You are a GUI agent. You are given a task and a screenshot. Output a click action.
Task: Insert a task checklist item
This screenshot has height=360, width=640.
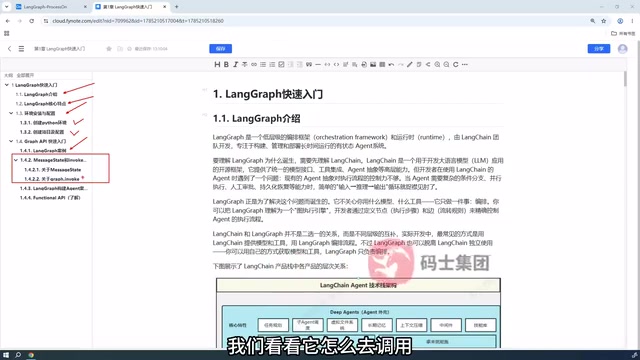281,64
